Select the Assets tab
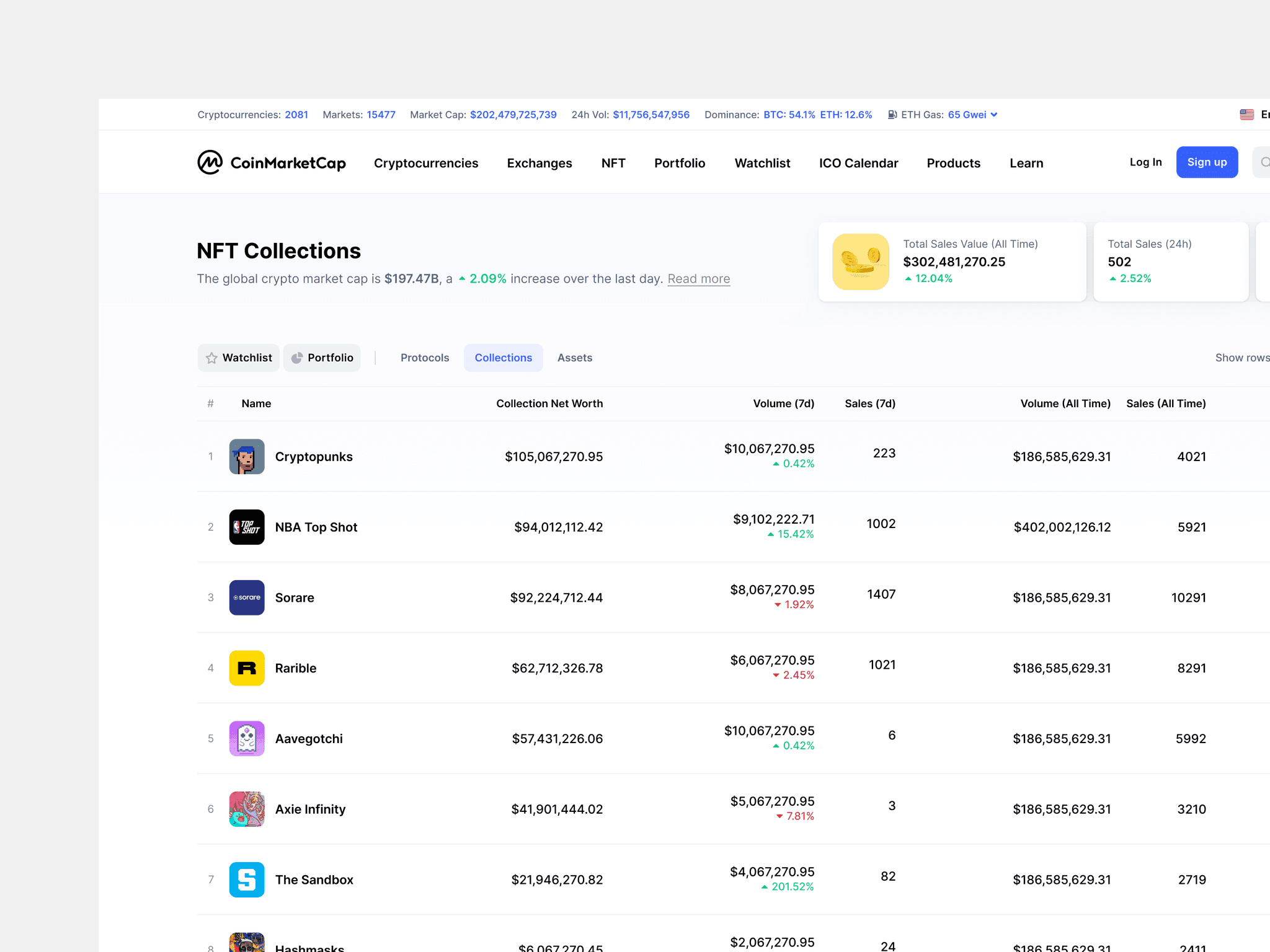 (x=574, y=358)
